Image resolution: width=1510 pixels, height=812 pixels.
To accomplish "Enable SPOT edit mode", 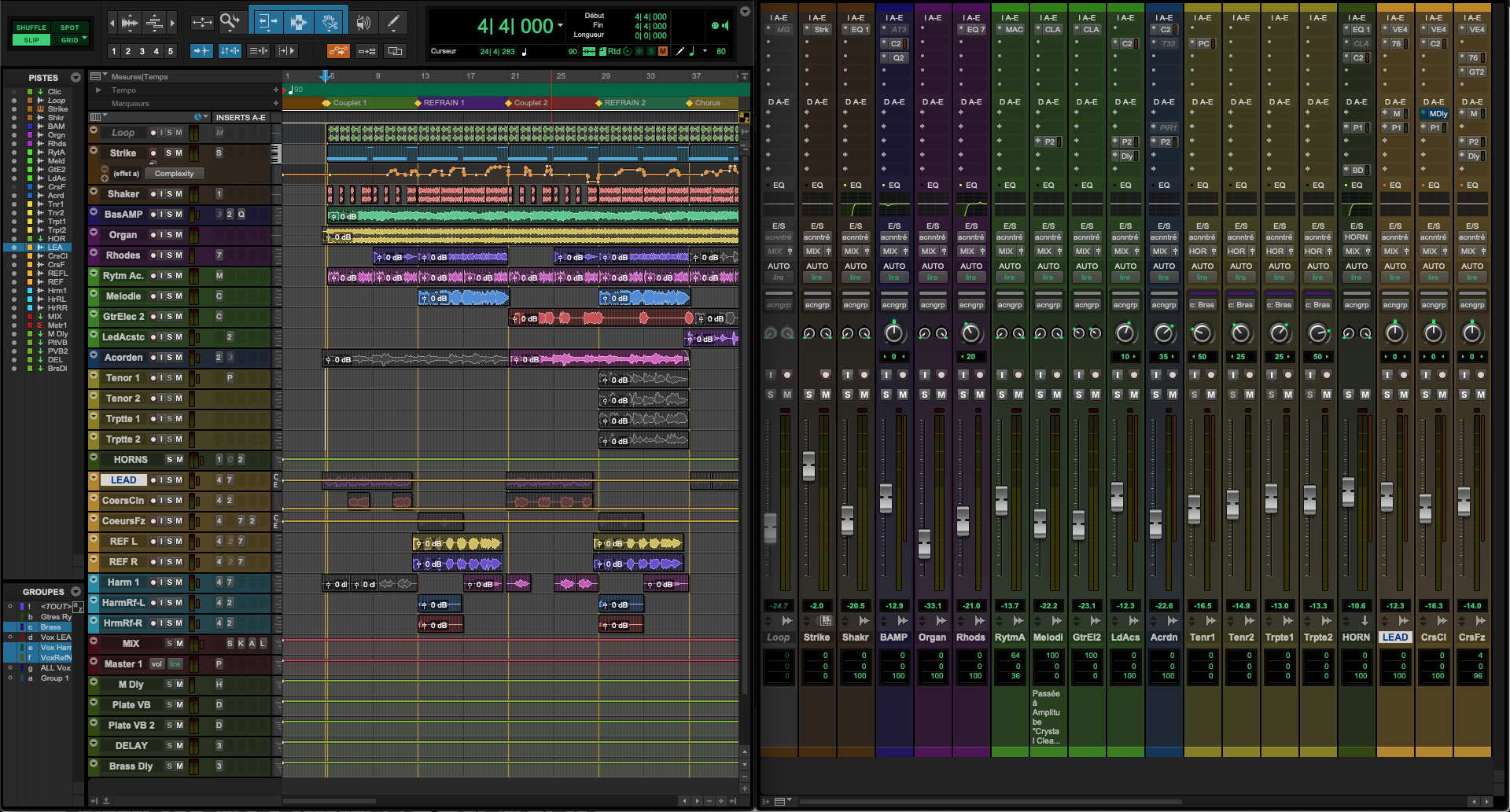I will pos(70,28).
